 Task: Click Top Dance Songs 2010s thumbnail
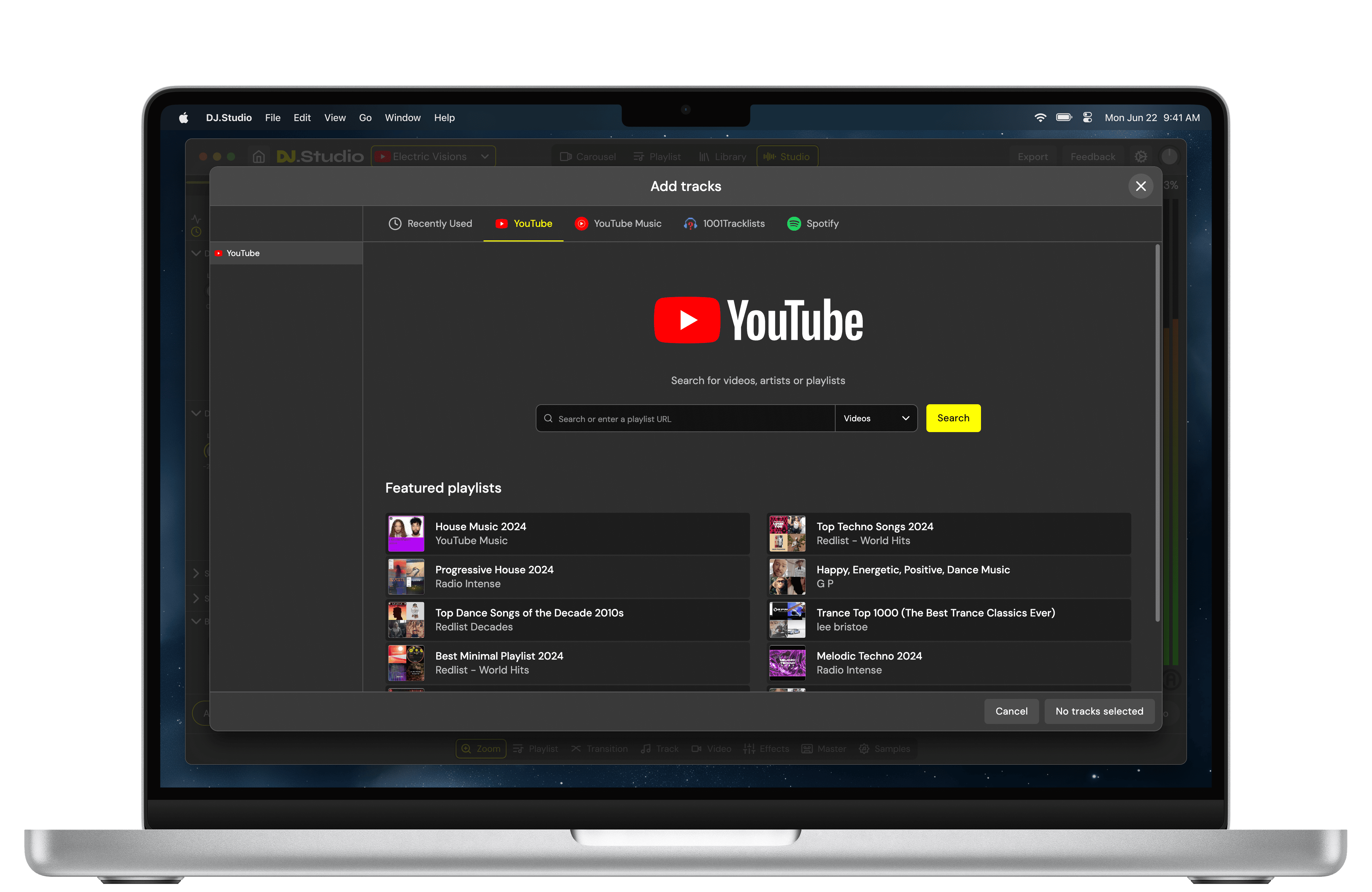[406, 620]
